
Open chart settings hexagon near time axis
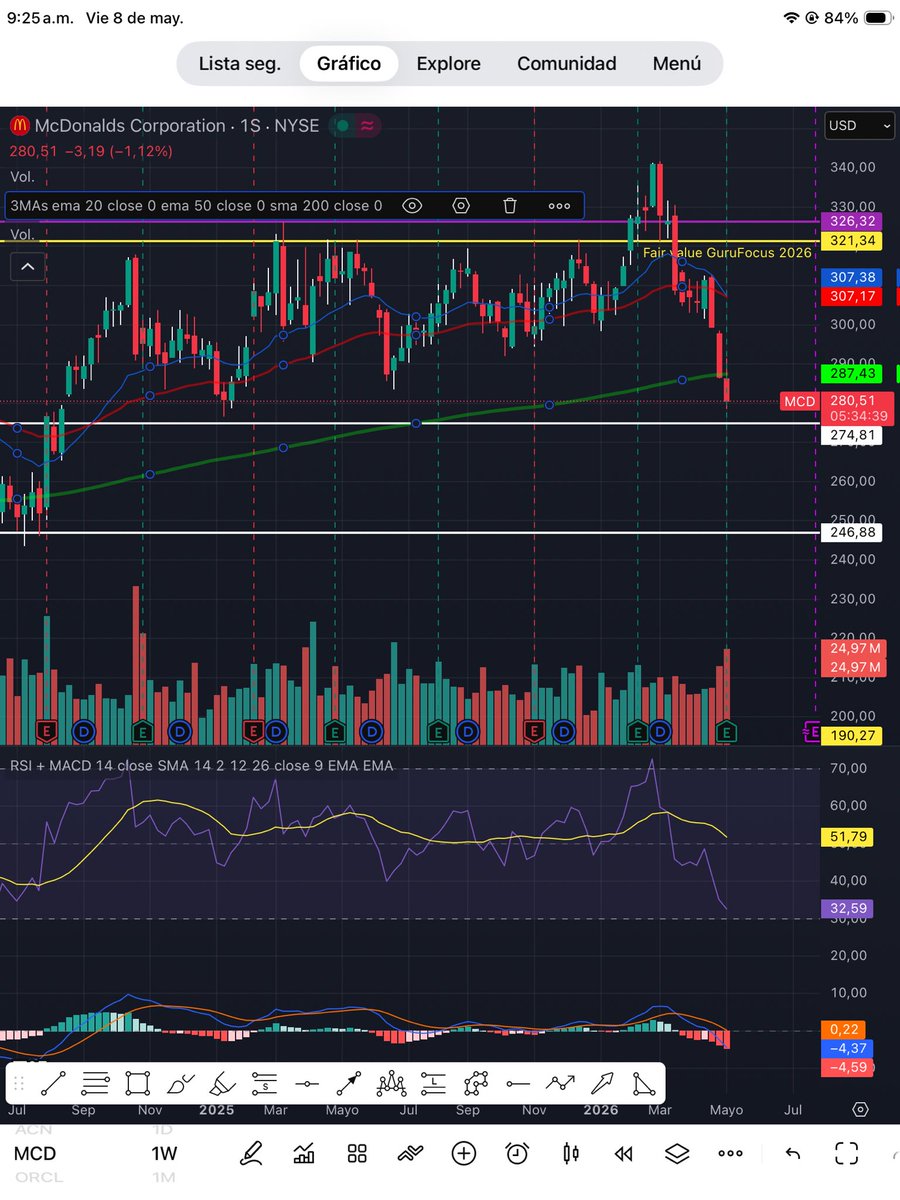tap(860, 1110)
